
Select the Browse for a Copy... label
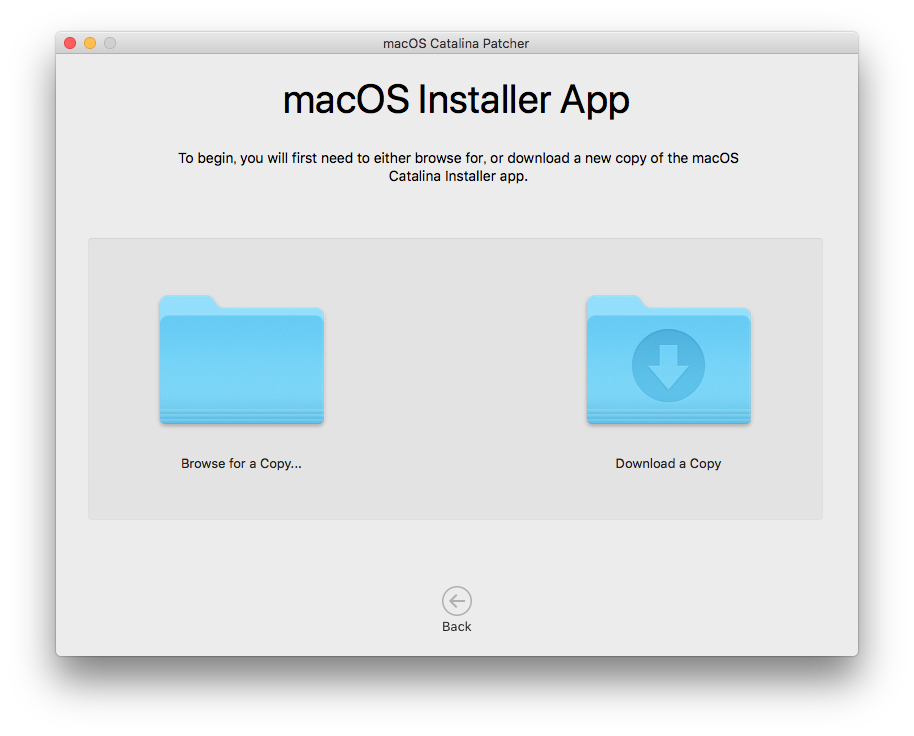pyautogui.click(x=241, y=463)
